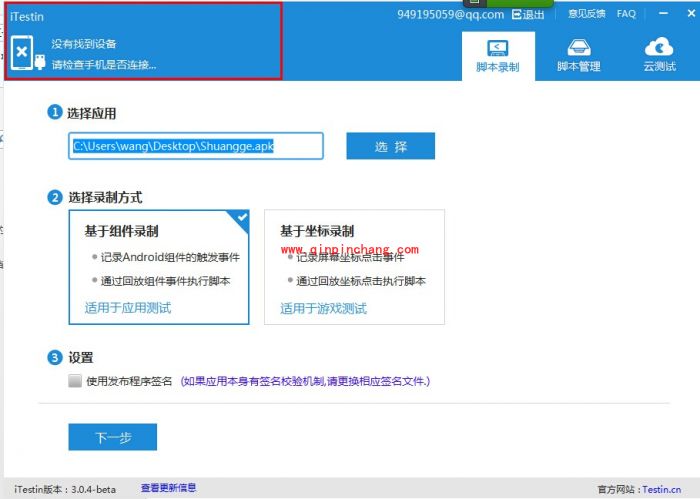The height and width of the screenshot is (499, 700).
Task: Click 请检查手机是否连接 message text
Action: 104,65
